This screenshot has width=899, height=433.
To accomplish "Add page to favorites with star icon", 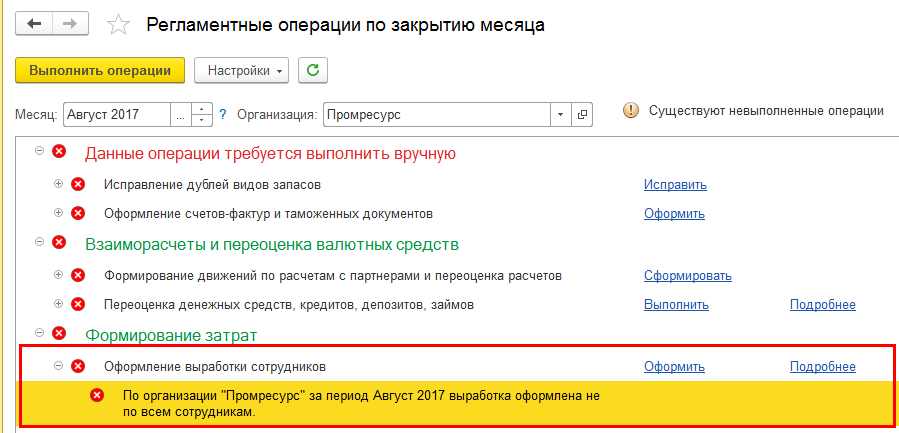I will [x=118, y=25].
